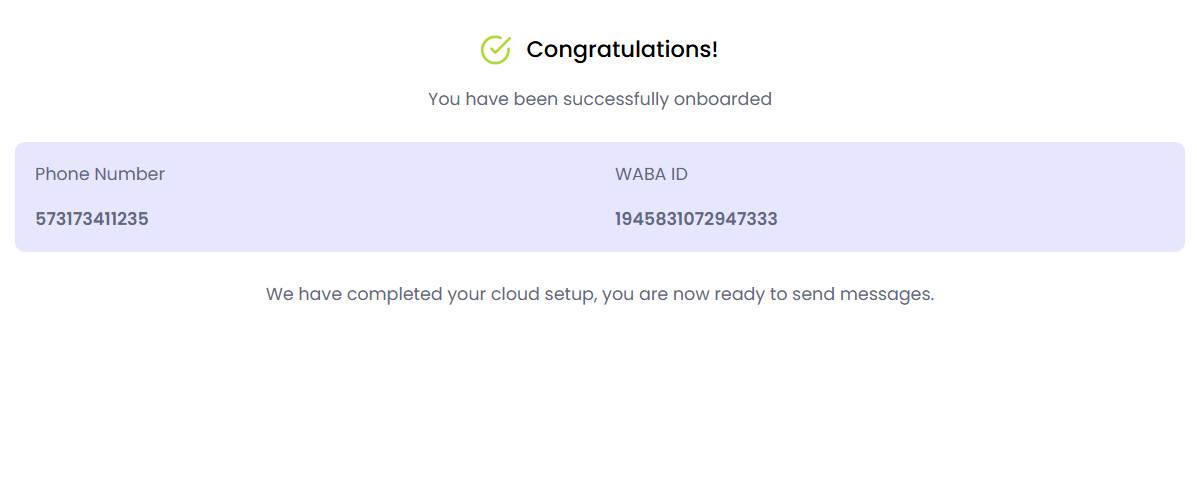Click the bold number under Phone Number
The width and height of the screenshot is (1197, 490).
coord(92,219)
